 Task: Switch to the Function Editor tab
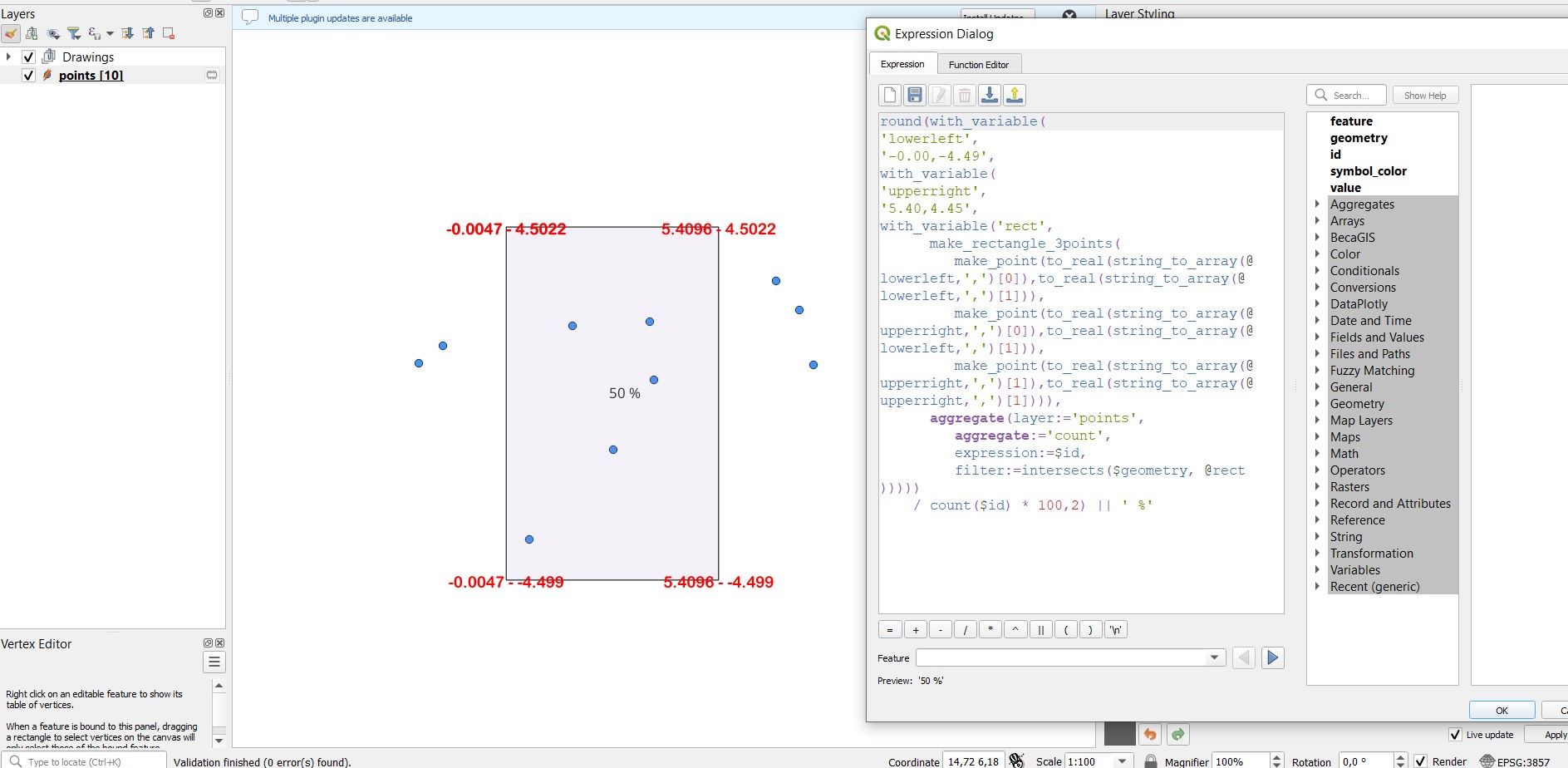point(979,64)
